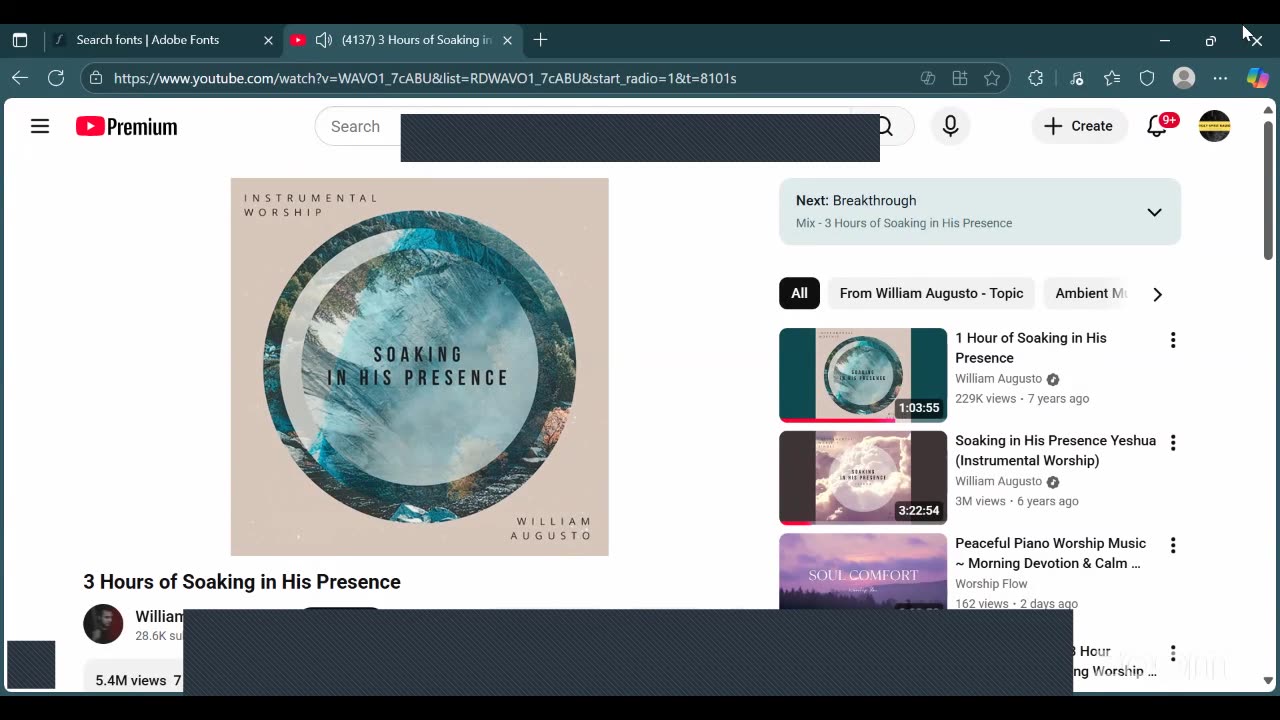Open Soaking in His Presence Yeshua video title
Image resolution: width=1280 pixels, height=720 pixels.
[1055, 450]
